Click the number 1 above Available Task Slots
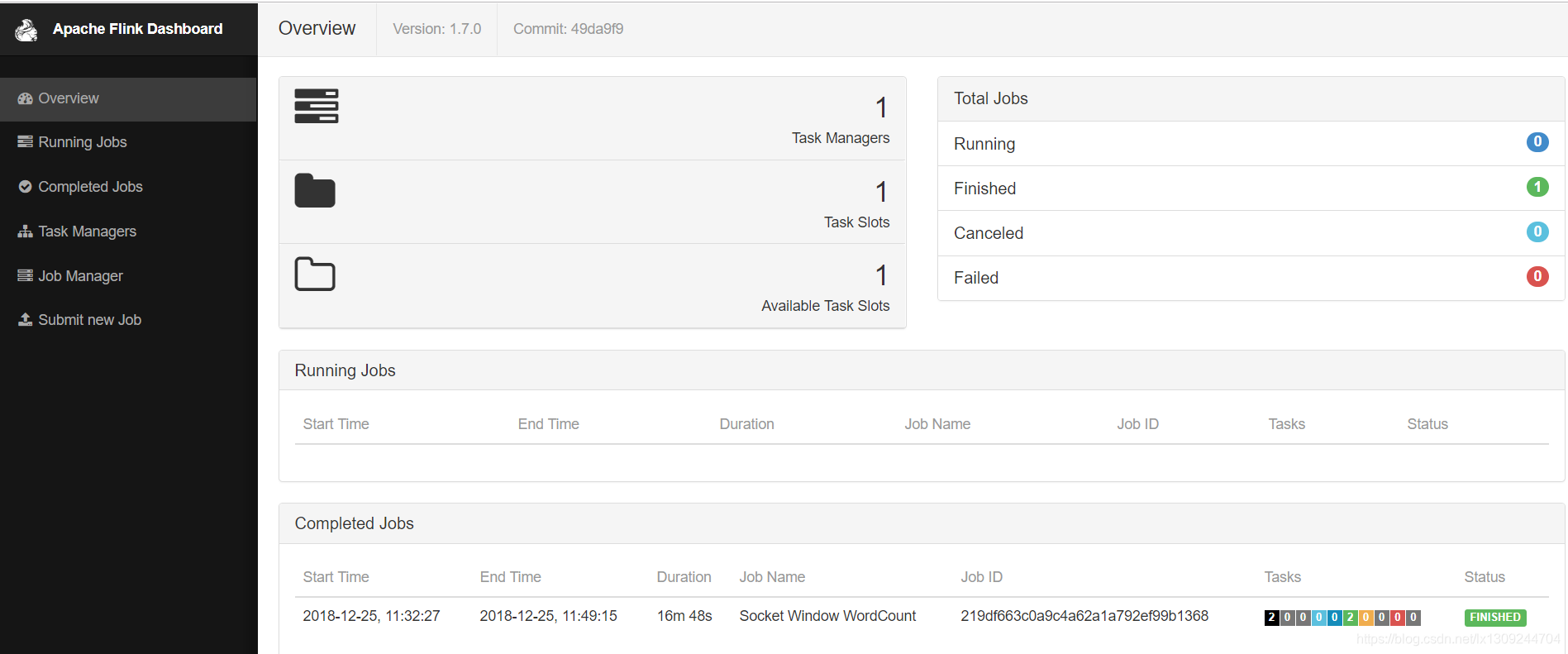The height and width of the screenshot is (654, 1568). point(881,275)
